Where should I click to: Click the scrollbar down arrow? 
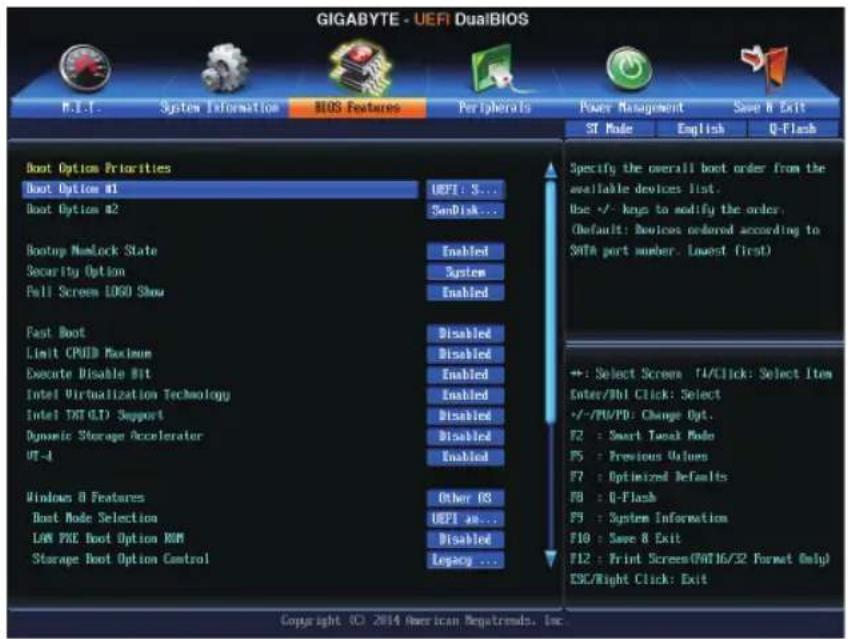pos(551,559)
